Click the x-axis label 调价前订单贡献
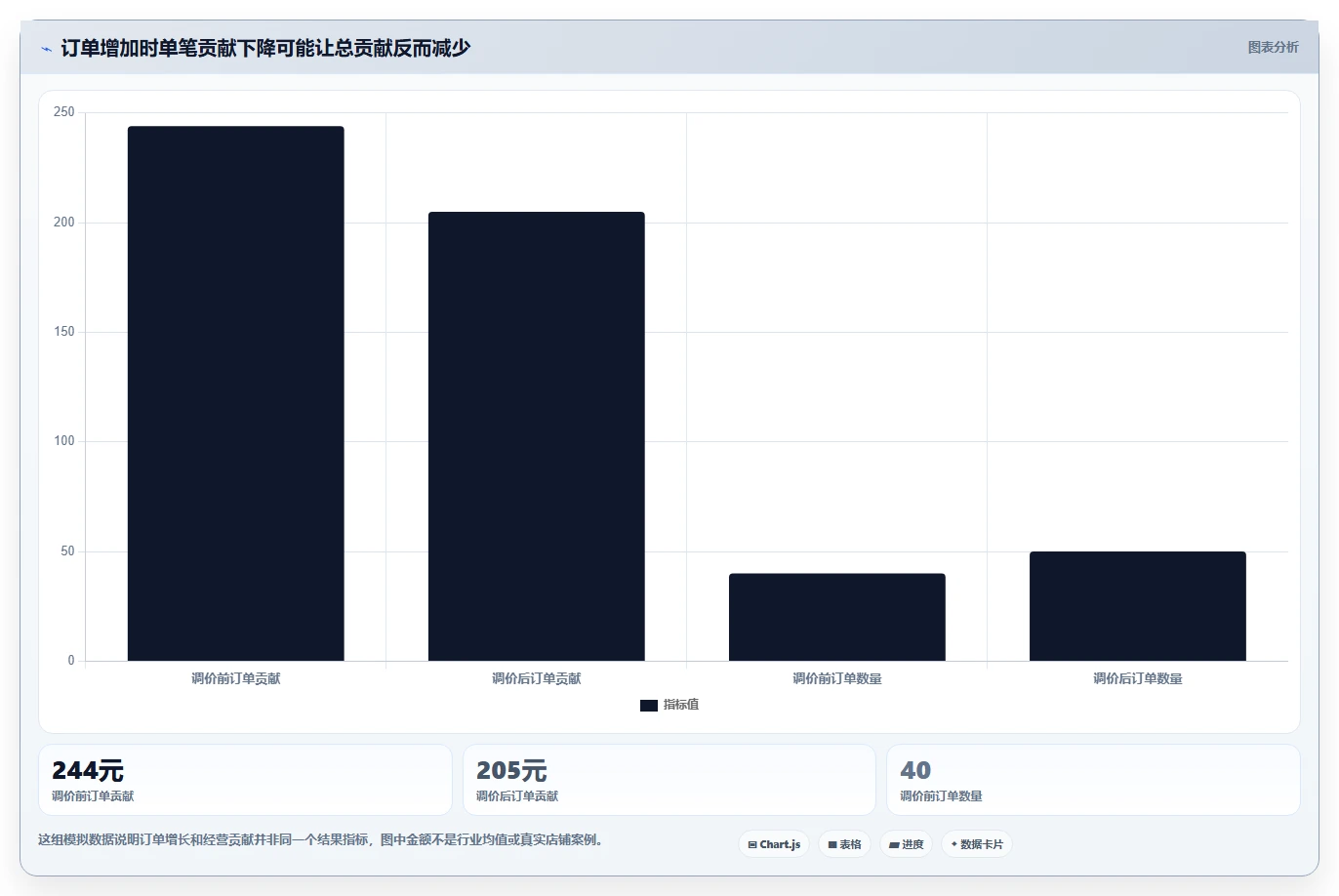 [x=236, y=678]
